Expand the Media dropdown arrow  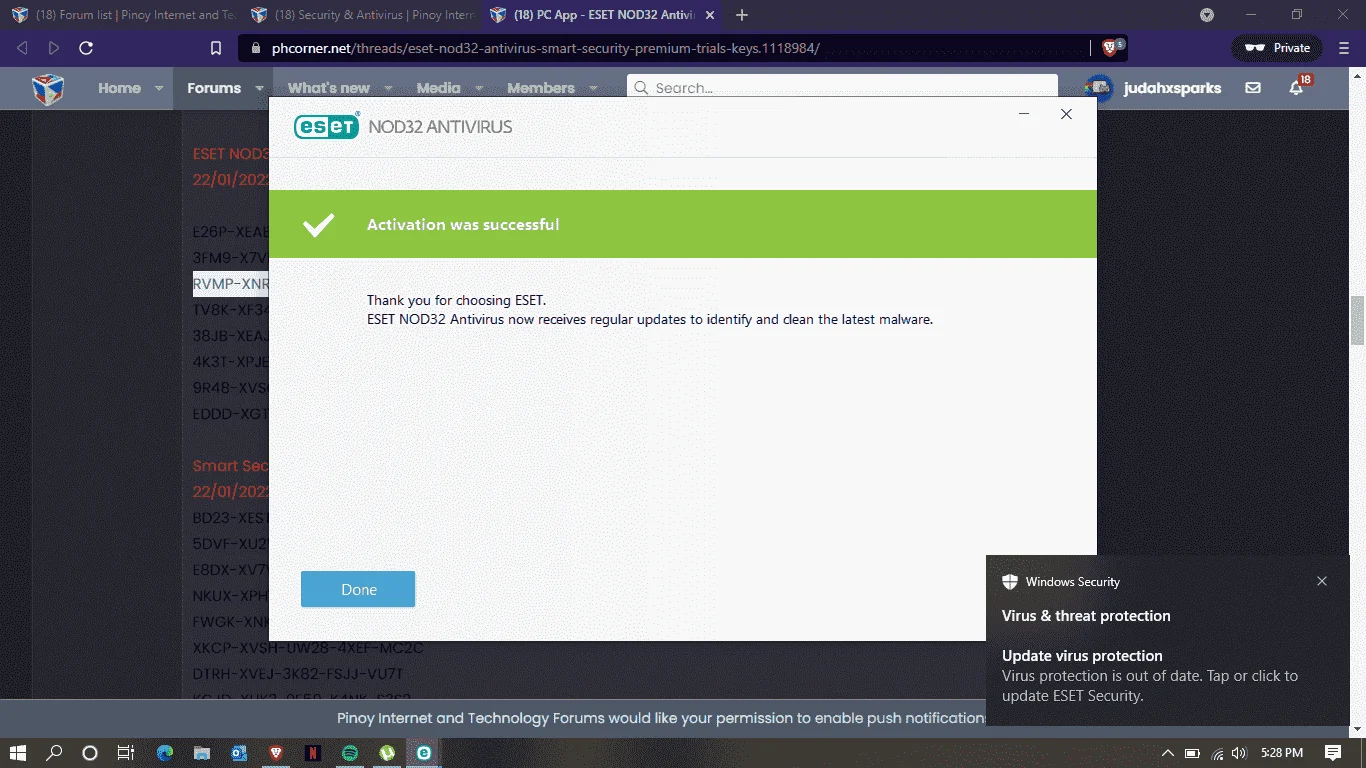[x=479, y=88]
